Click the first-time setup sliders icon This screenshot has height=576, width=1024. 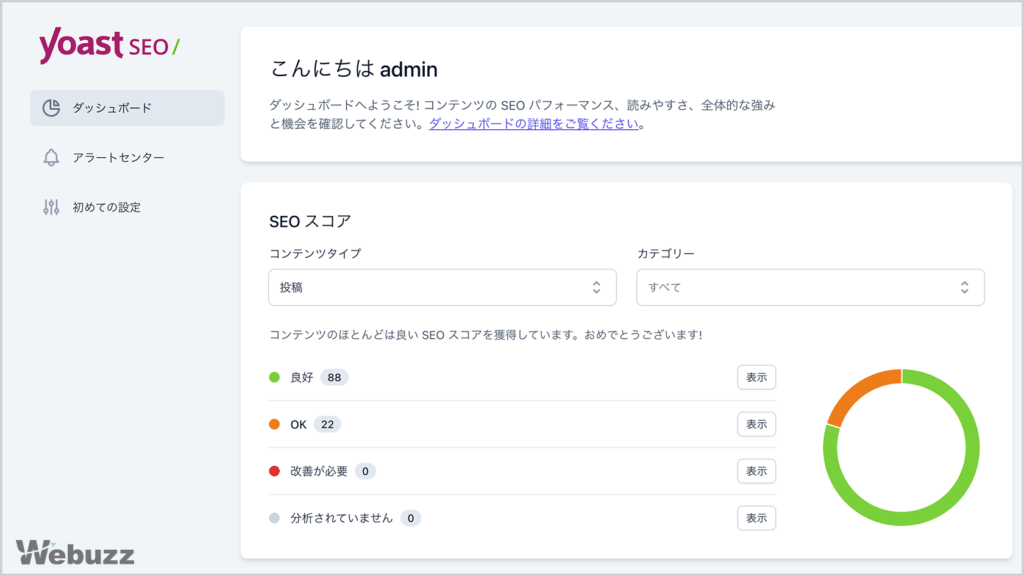(x=52, y=207)
